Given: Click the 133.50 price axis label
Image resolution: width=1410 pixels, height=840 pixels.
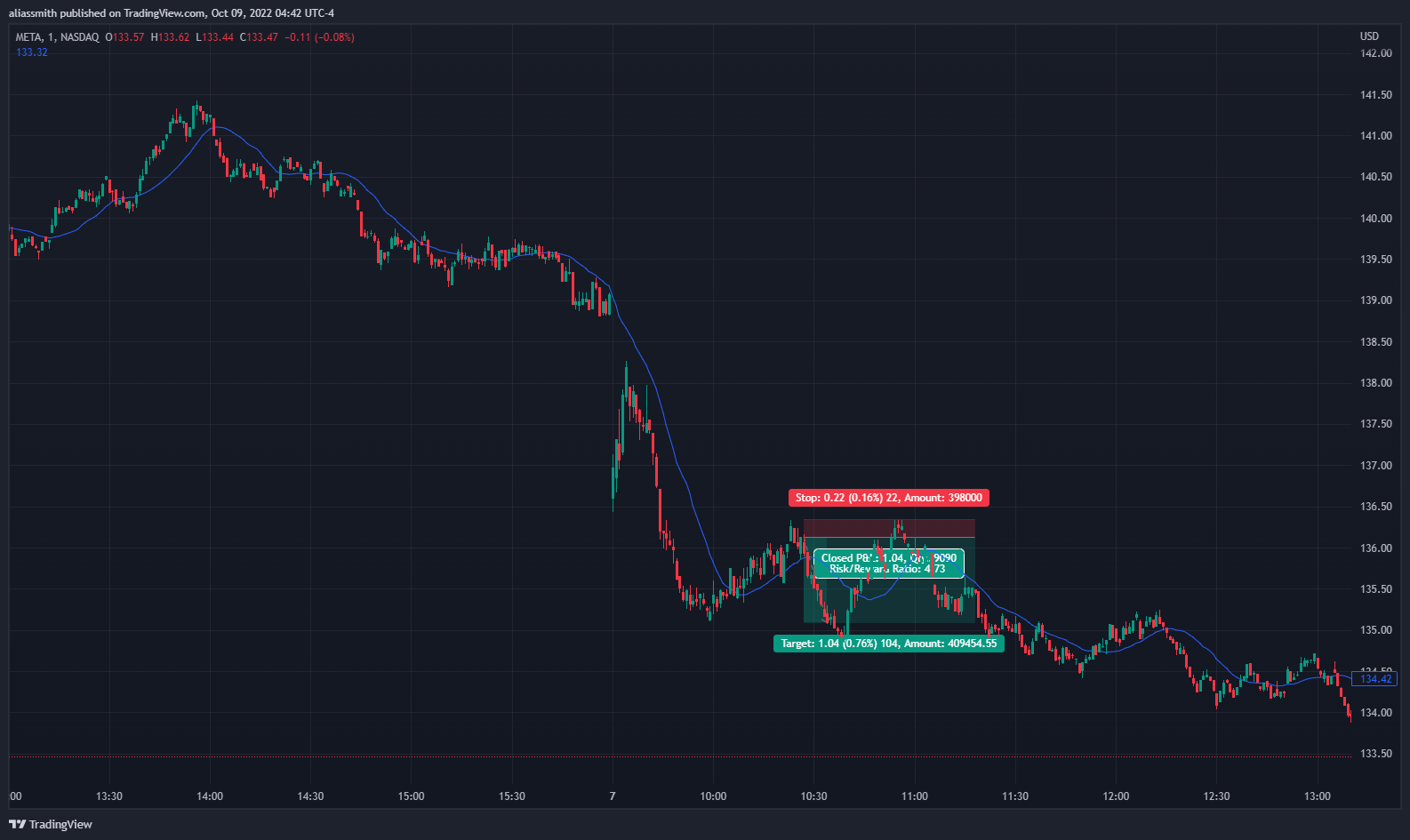Looking at the screenshot, I should pyautogui.click(x=1376, y=754).
